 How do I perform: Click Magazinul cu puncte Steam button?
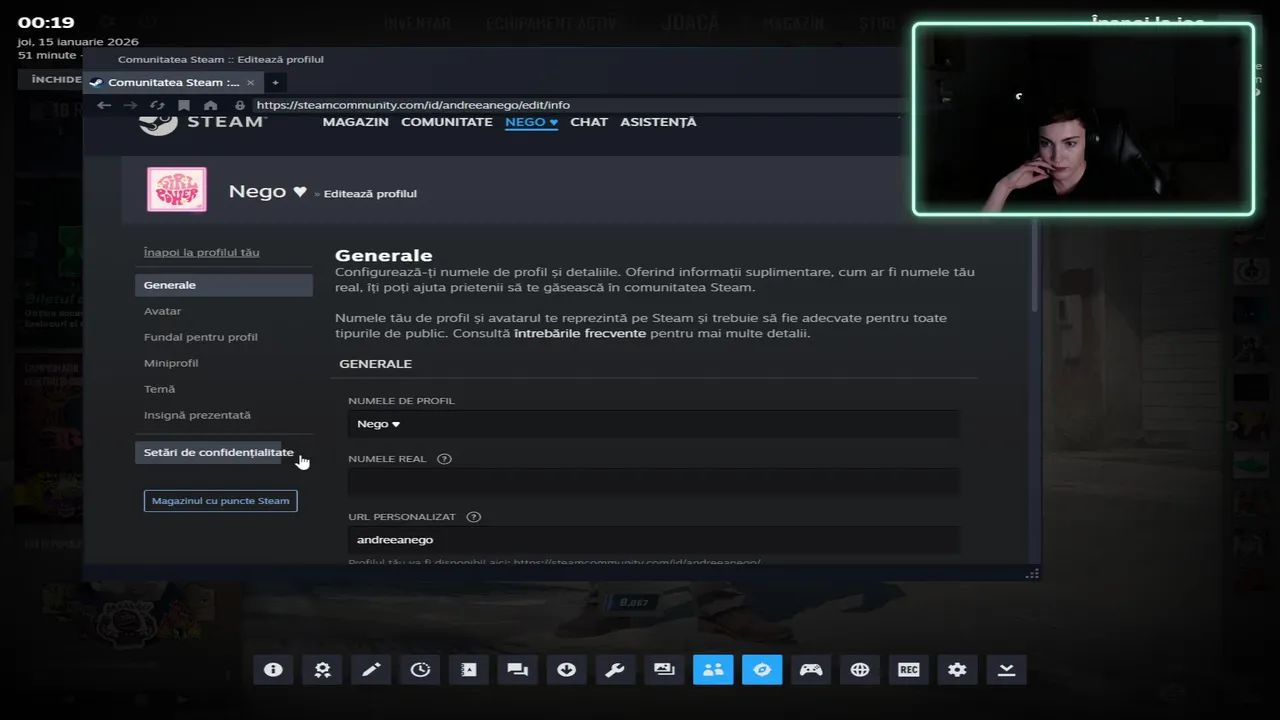point(220,501)
